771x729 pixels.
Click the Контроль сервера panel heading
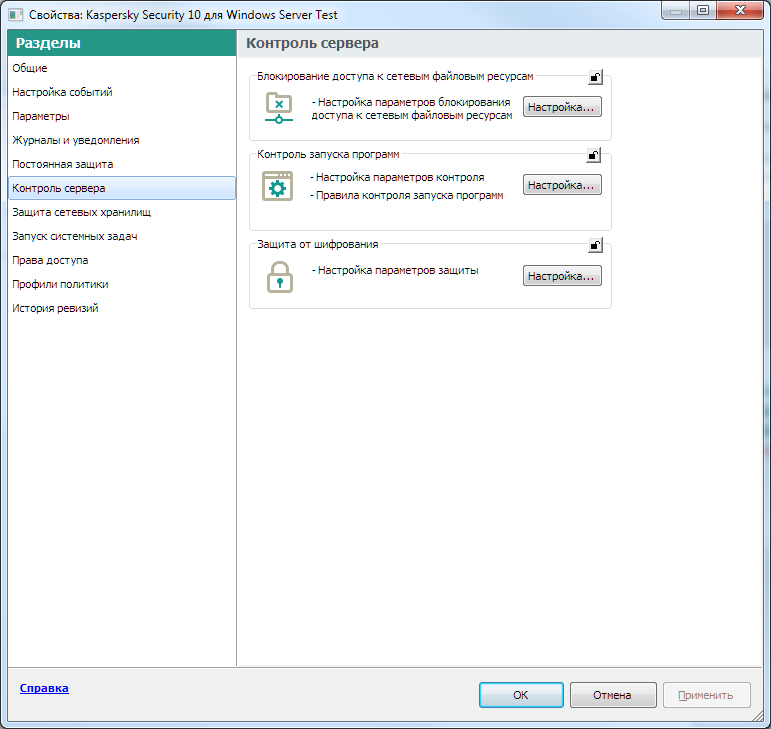pos(312,43)
